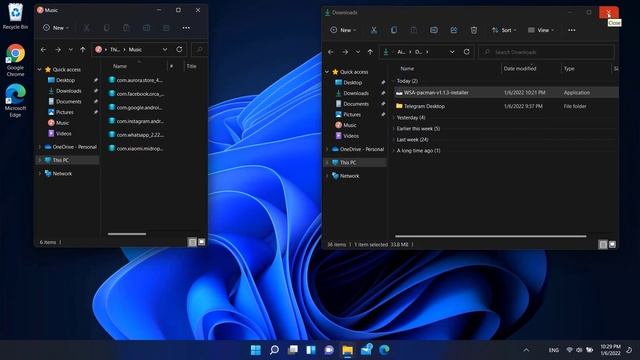The width and height of the screenshot is (640, 360).
Task: Go up one level in Music window
Action: tap(83, 49)
